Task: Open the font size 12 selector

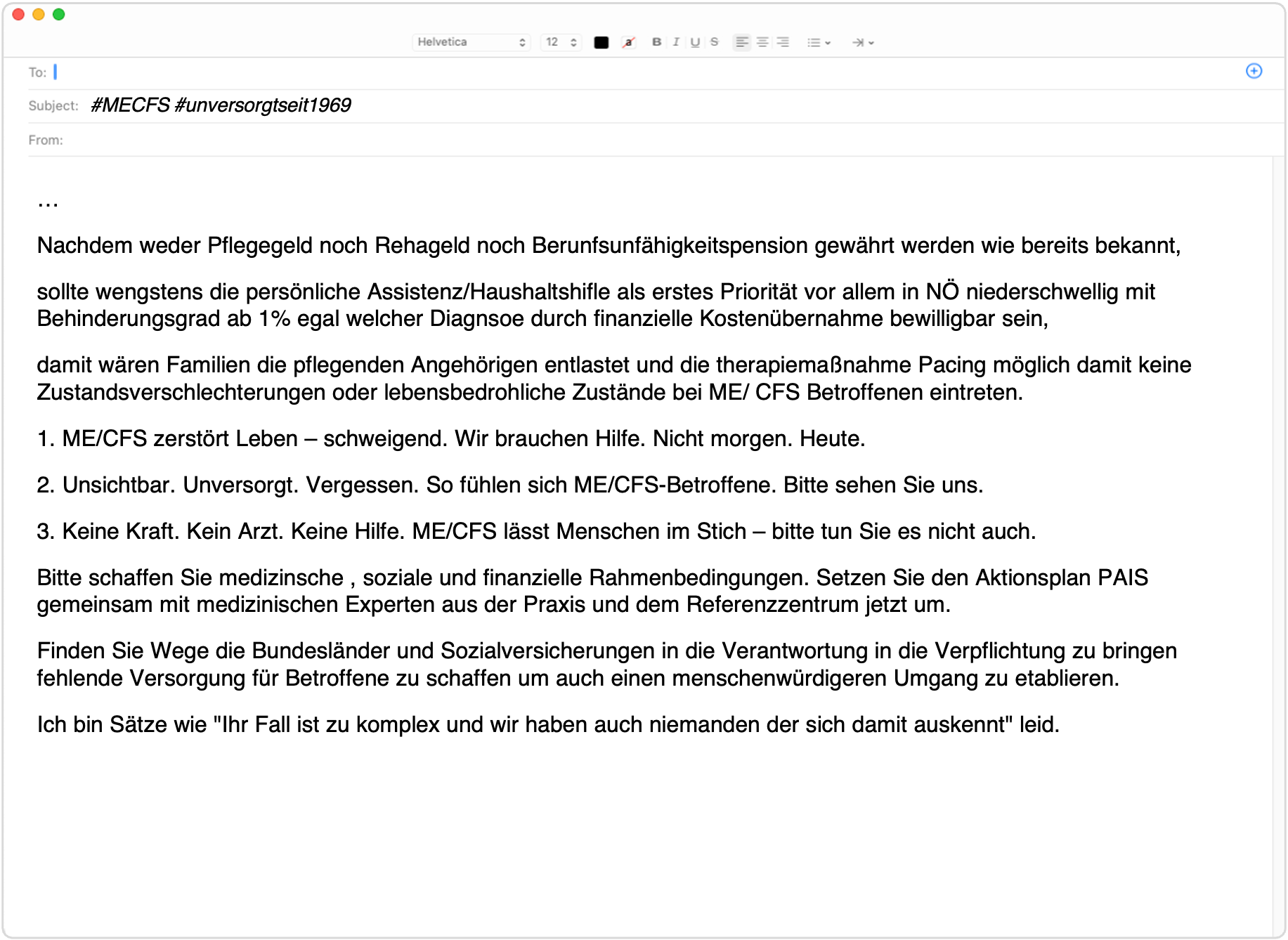Action: 561,42
